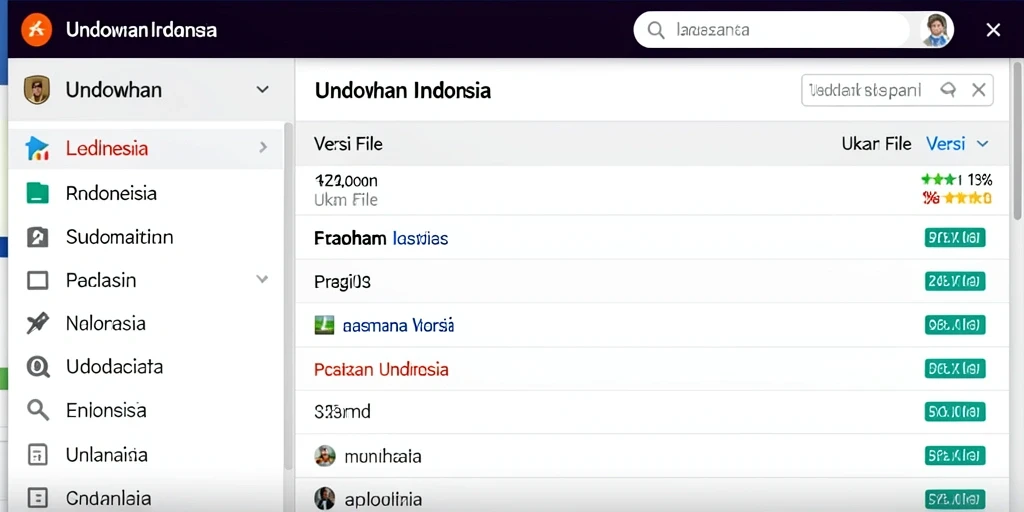
Task: Click the sidebar scrollbar
Action: [x=288, y=294]
